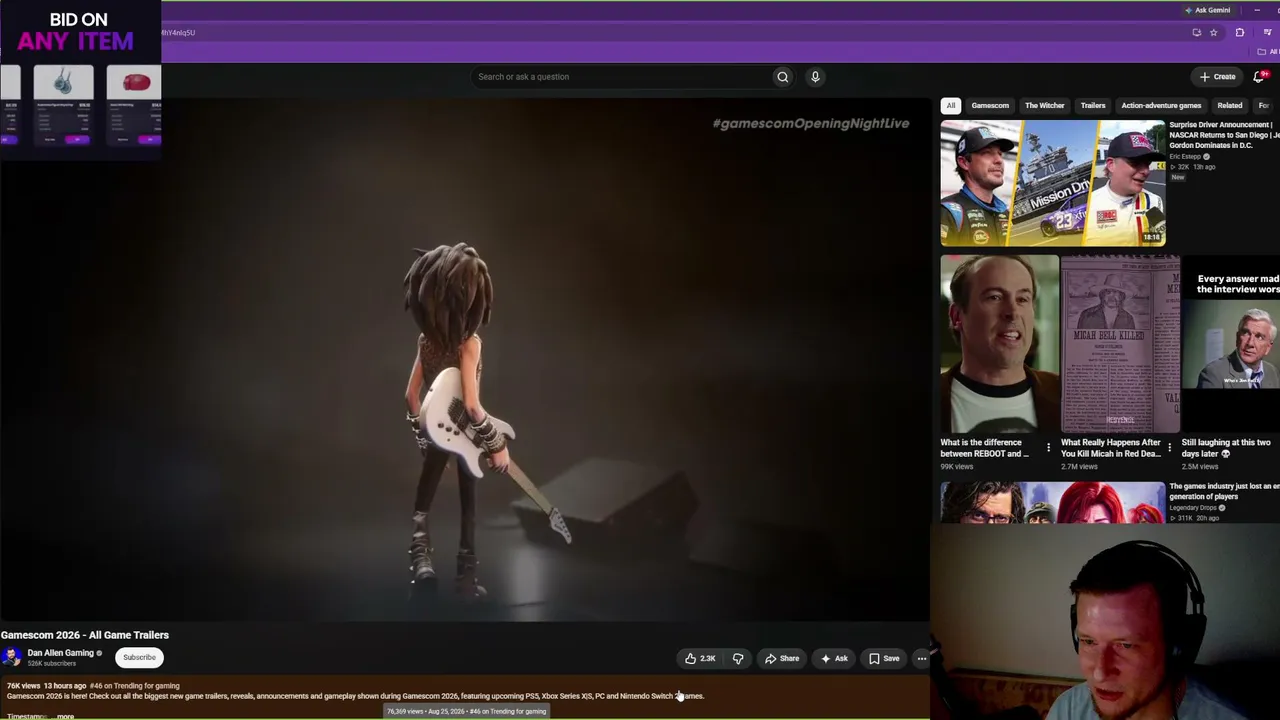Viewport: 1280px width, 720px height.
Task: Open the Surprise Driver Announcement video title
Action: 1224,135
